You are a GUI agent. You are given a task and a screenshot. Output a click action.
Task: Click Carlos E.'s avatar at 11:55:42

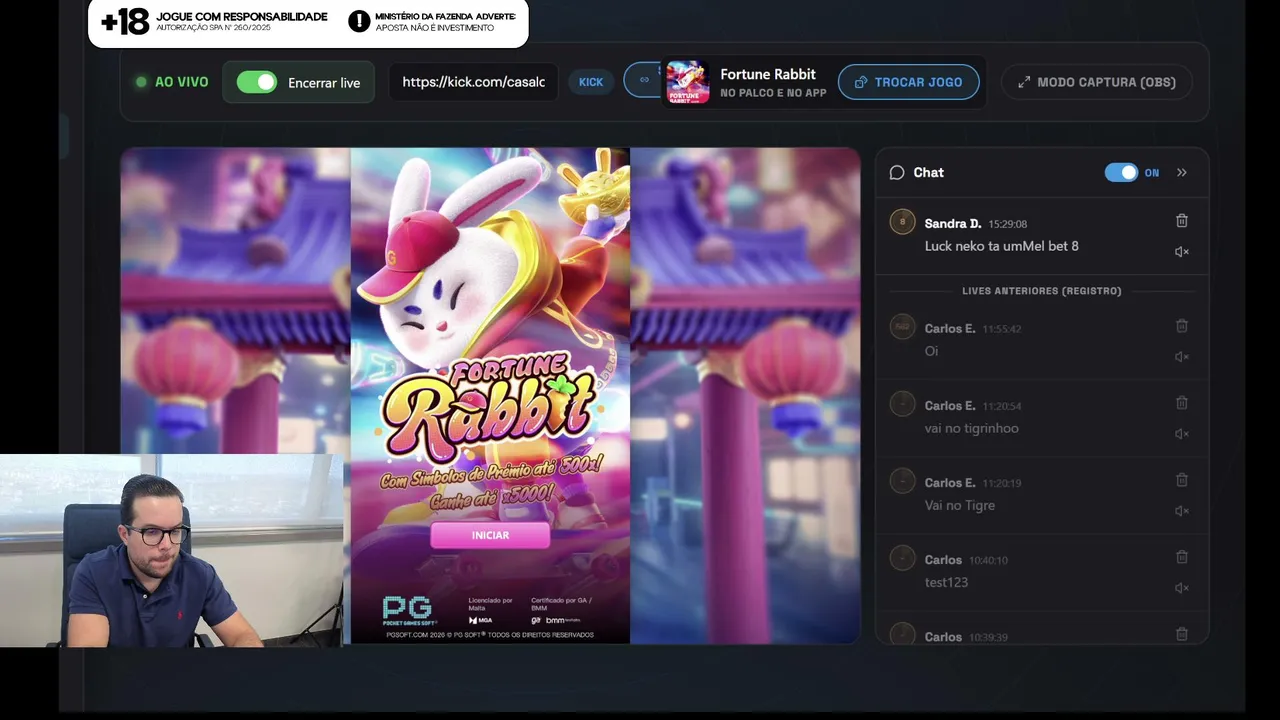pyautogui.click(x=902, y=327)
